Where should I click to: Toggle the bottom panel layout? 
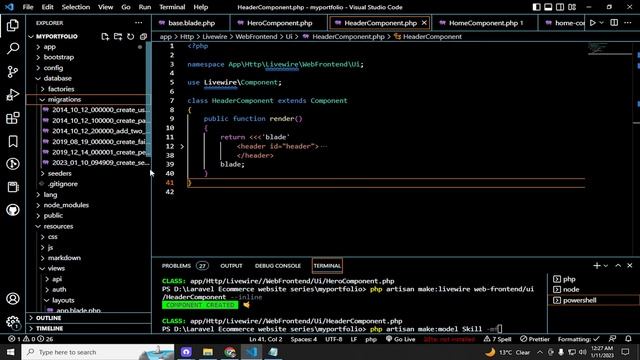click(x=548, y=7)
